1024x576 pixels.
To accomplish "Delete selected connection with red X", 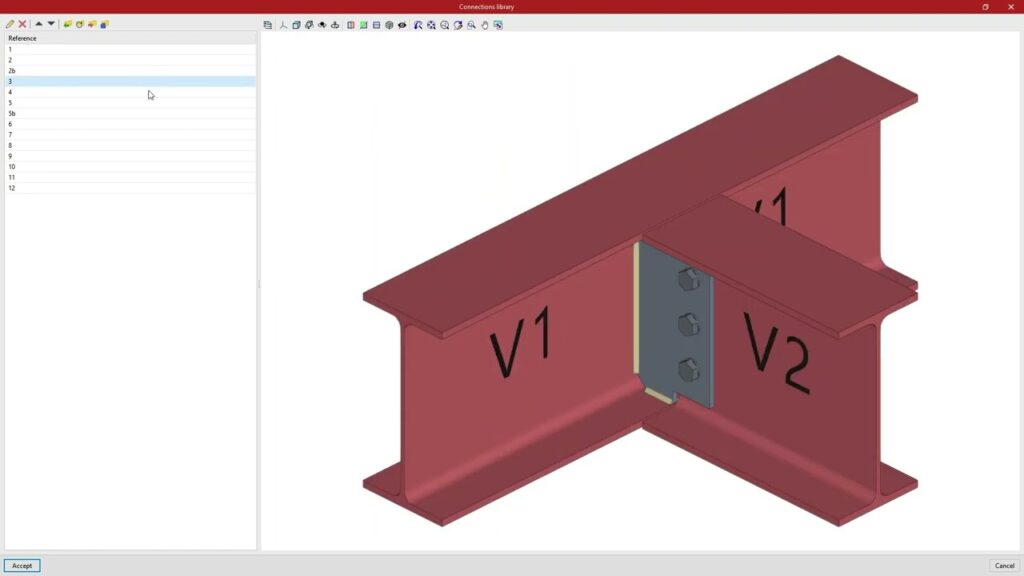I will [x=22, y=24].
